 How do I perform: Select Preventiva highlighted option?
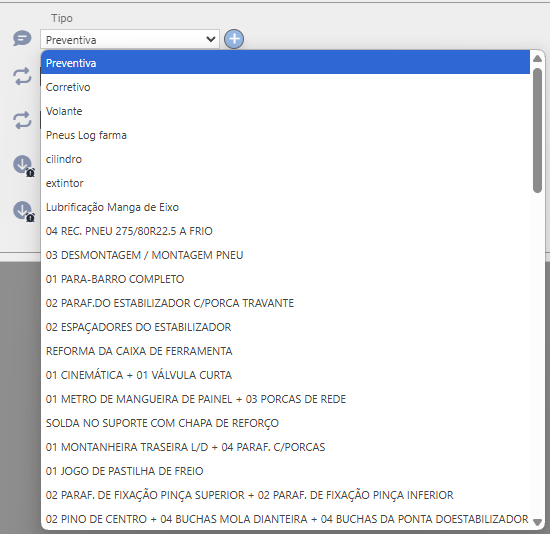285,63
